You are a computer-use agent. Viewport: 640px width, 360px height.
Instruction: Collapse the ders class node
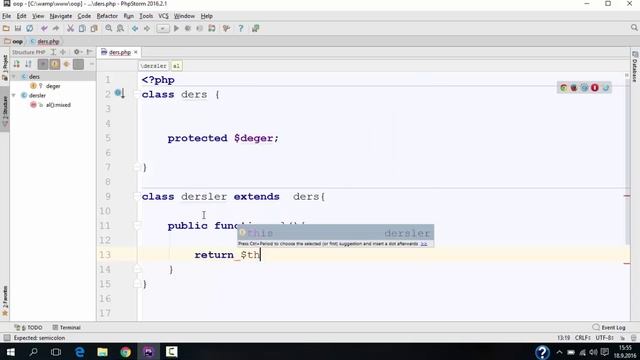tap(14, 76)
